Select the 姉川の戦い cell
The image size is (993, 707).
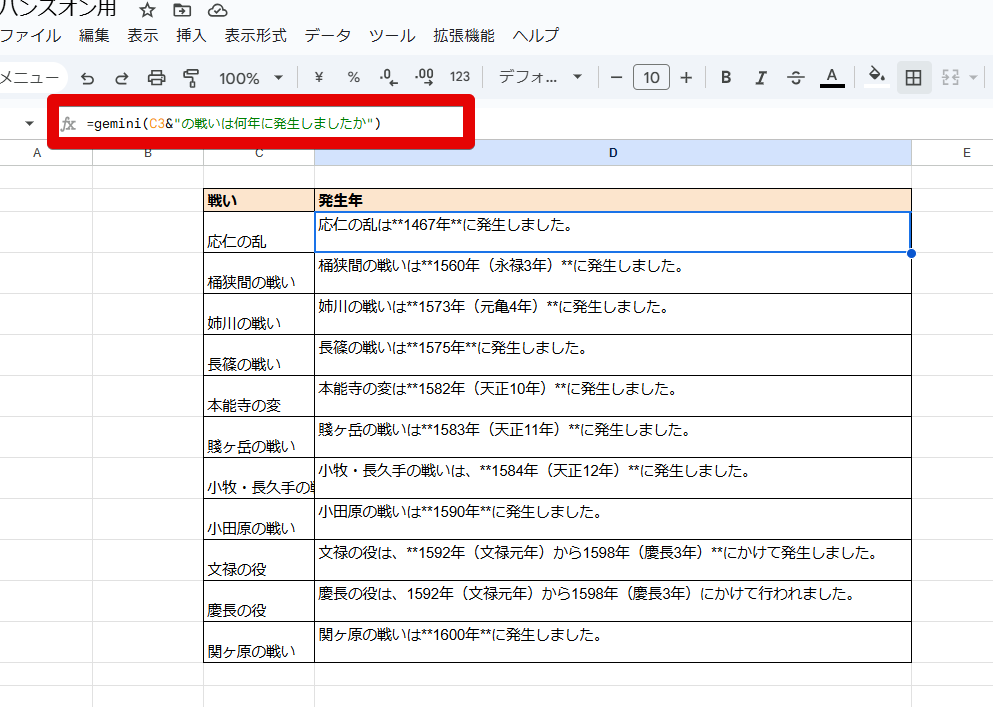(259, 314)
